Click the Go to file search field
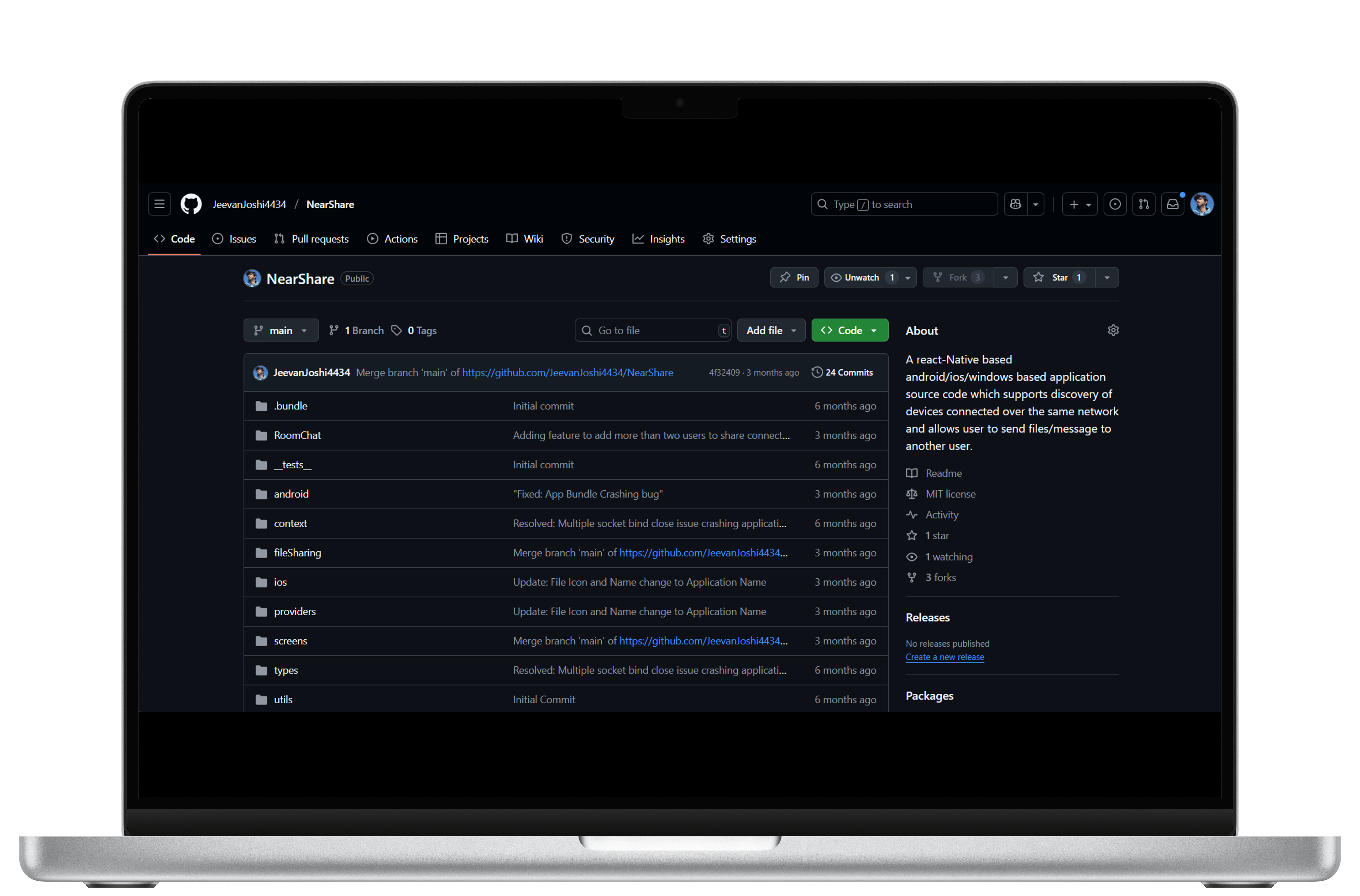The image size is (1360, 896). (x=651, y=330)
